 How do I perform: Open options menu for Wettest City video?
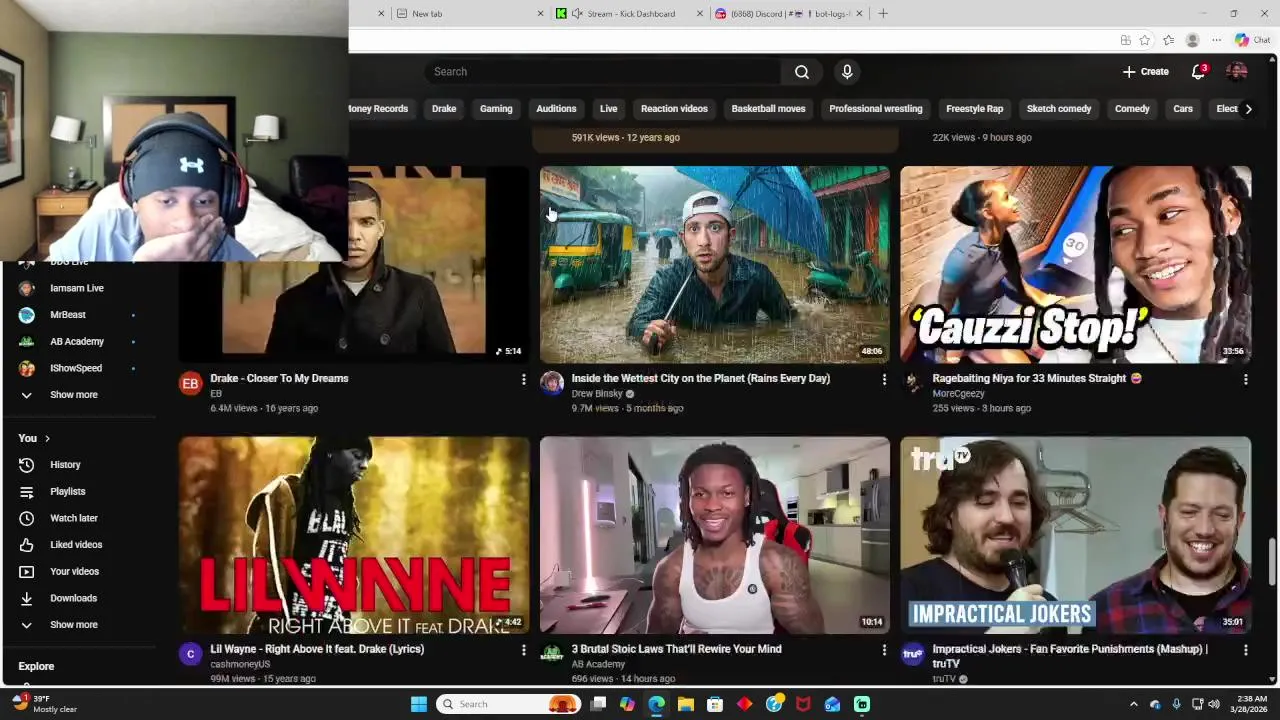[x=884, y=380]
